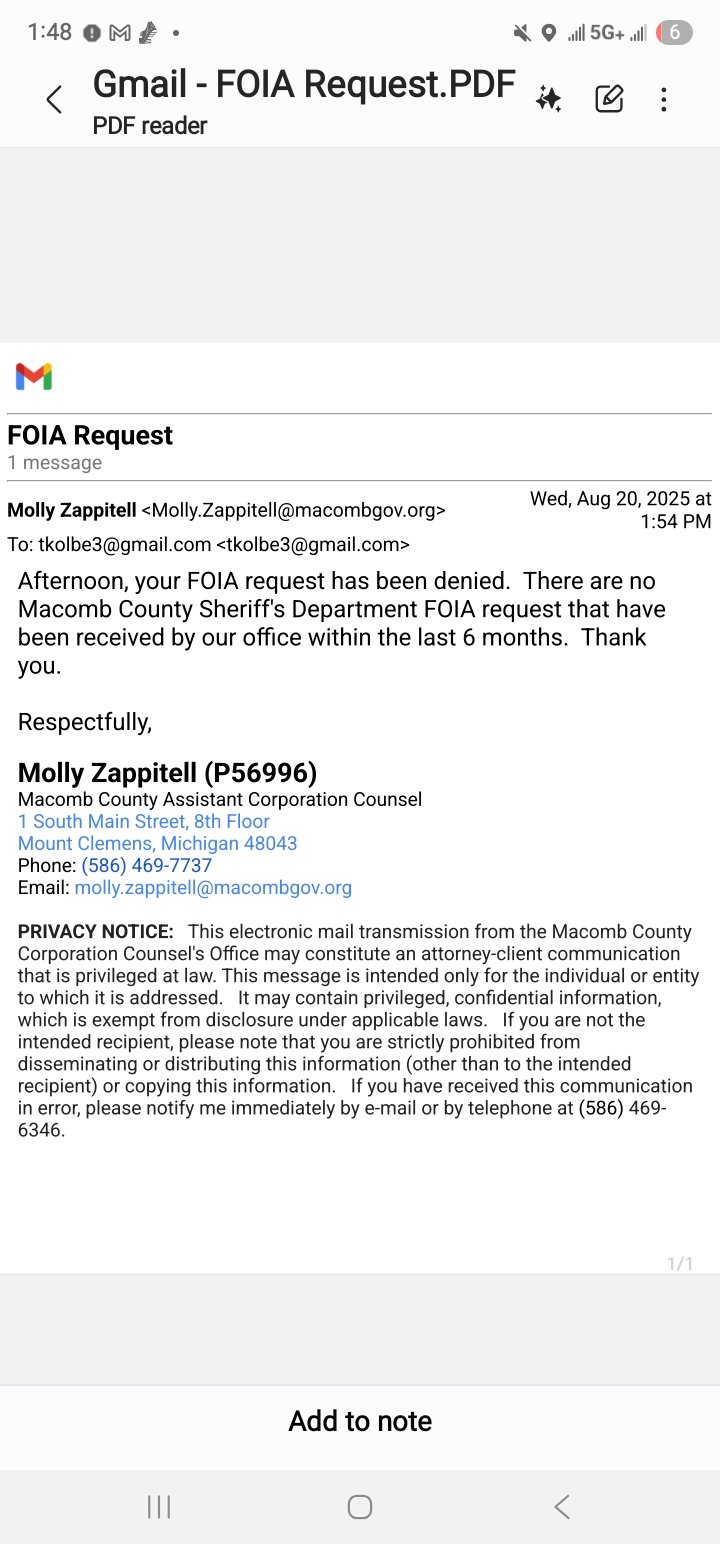The image size is (720, 1544).
Task: Tap the Molly Zappitell sender name
Action: [x=72, y=510]
